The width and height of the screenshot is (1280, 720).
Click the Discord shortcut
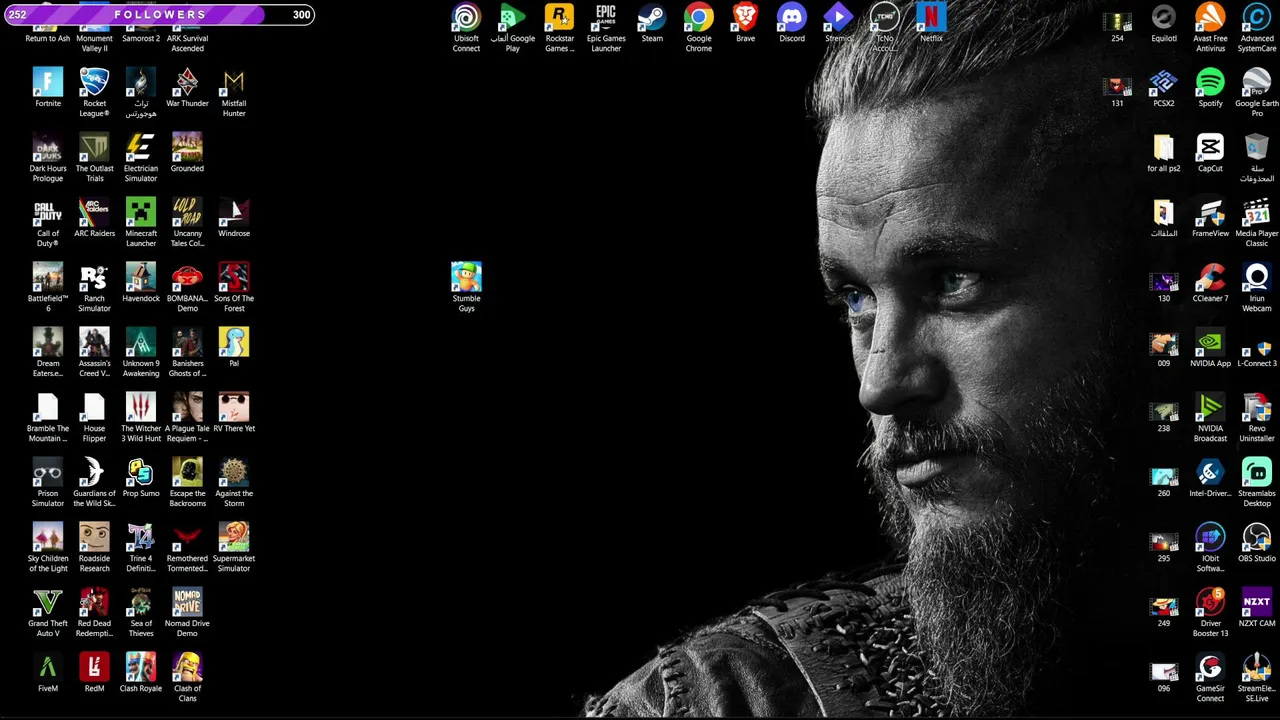point(792,17)
